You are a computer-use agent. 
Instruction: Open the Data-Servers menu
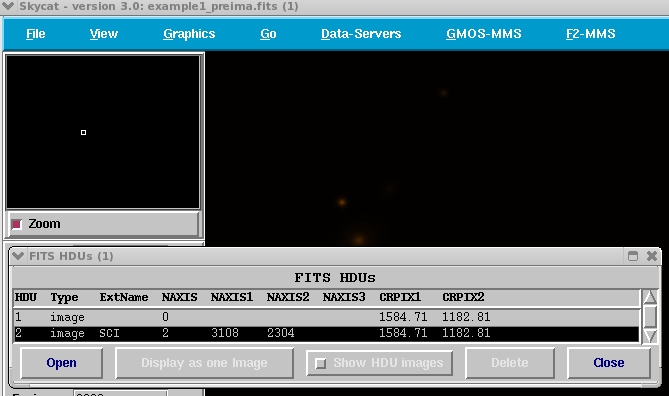click(x=361, y=34)
